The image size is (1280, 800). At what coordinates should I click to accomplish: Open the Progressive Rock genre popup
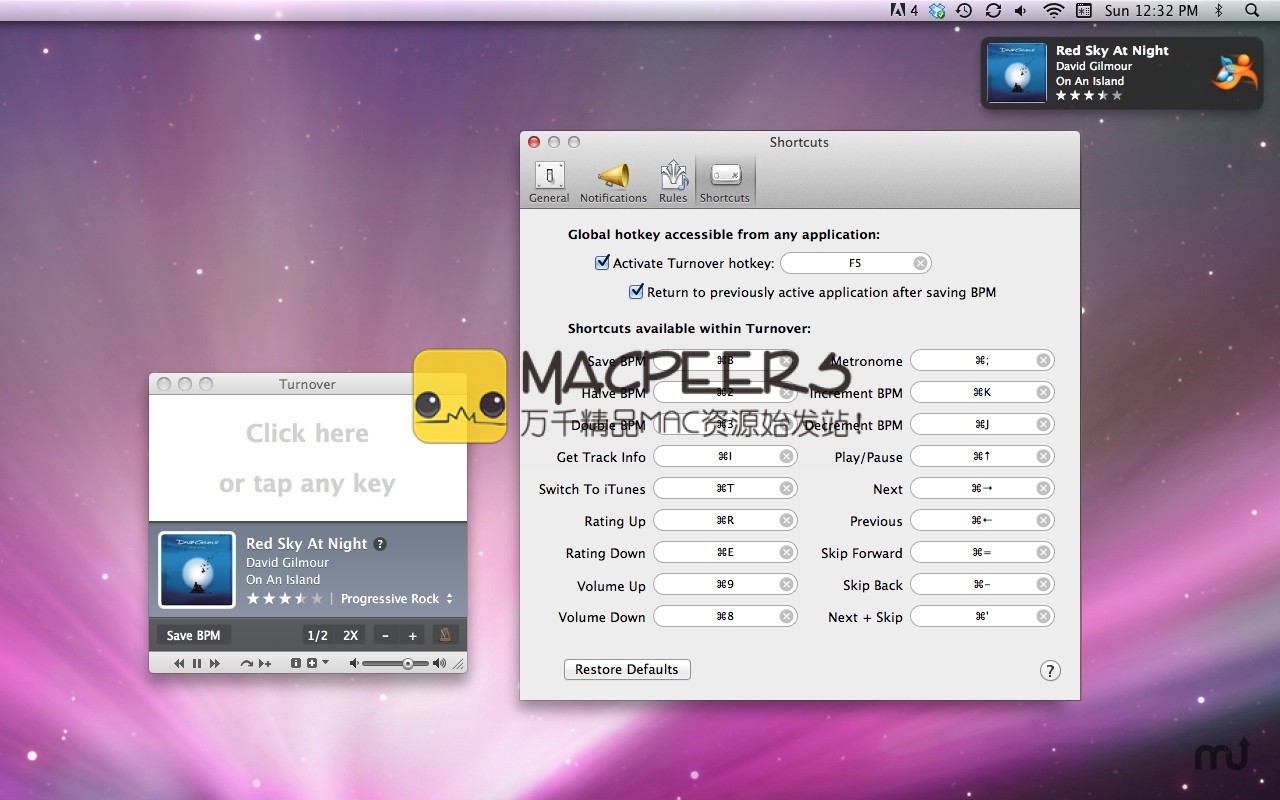coord(397,599)
